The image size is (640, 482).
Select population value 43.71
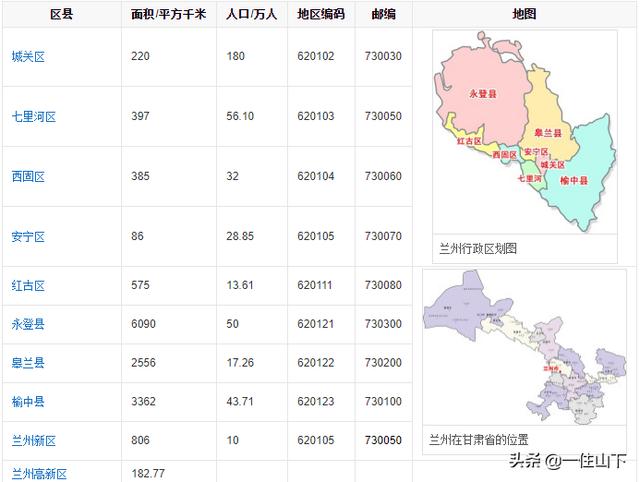point(240,401)
